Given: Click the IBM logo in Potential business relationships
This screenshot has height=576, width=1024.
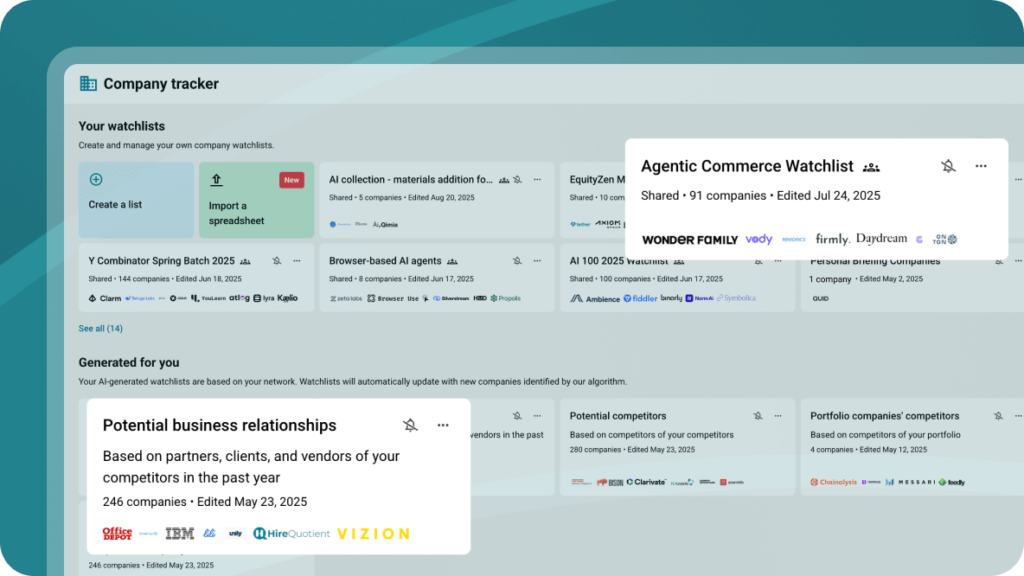Looking at the screenshot, I should pyautogui.click(x=179, y=534).
